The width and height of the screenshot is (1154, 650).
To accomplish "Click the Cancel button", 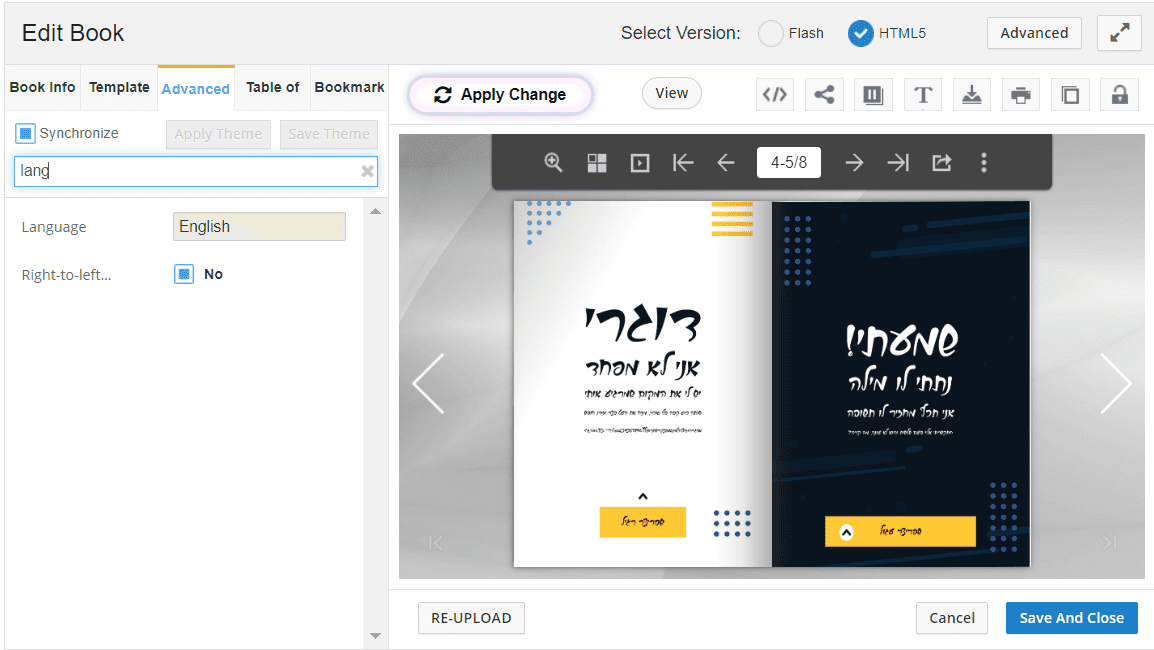I will (952, 618).
